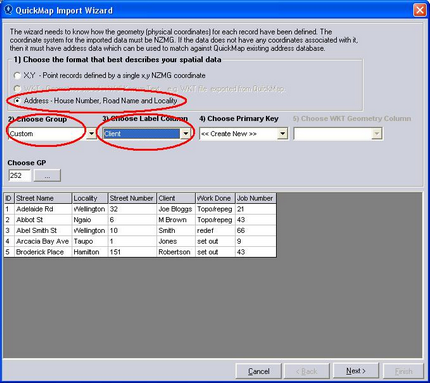Click the job number 66 cell
The image size is (430, 383).
tap(256, 230)
